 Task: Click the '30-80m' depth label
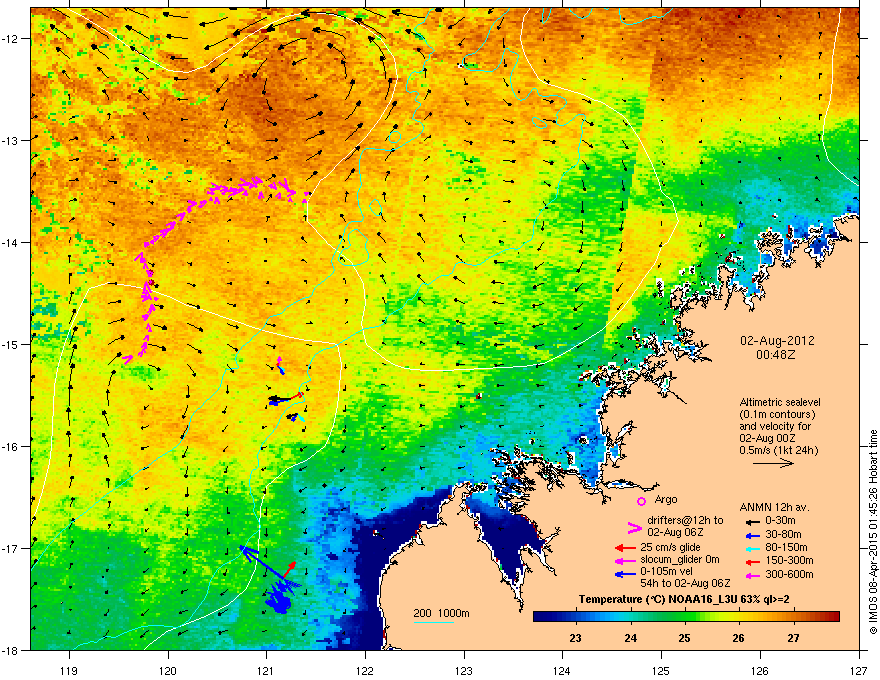(783, 535)
